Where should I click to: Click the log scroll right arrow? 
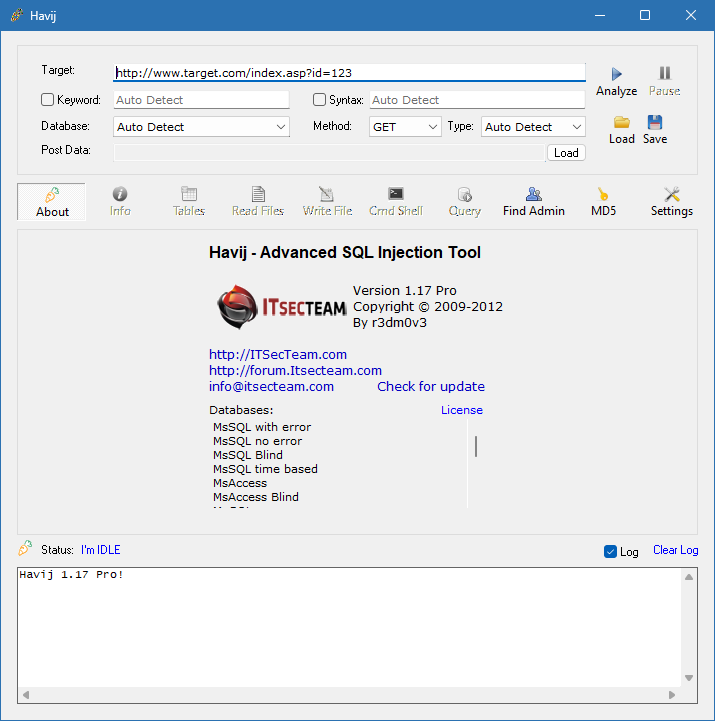coord(672,695)
